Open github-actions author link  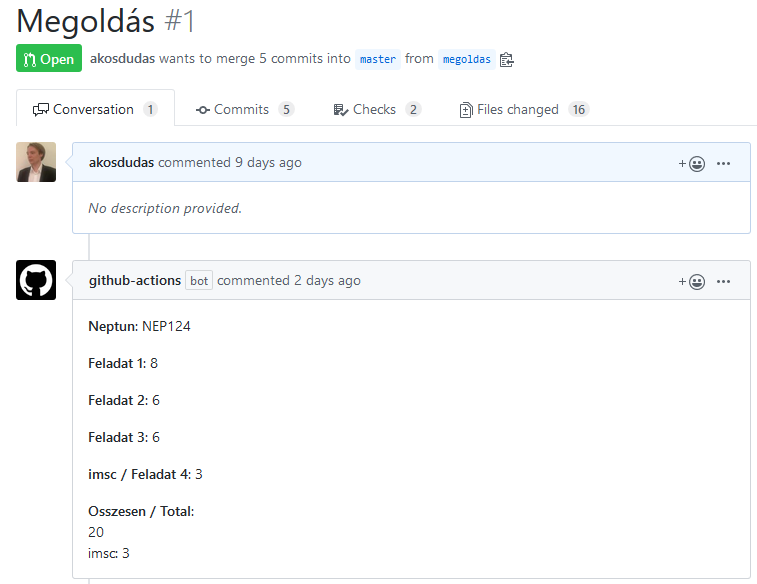(x=135, y=281)
